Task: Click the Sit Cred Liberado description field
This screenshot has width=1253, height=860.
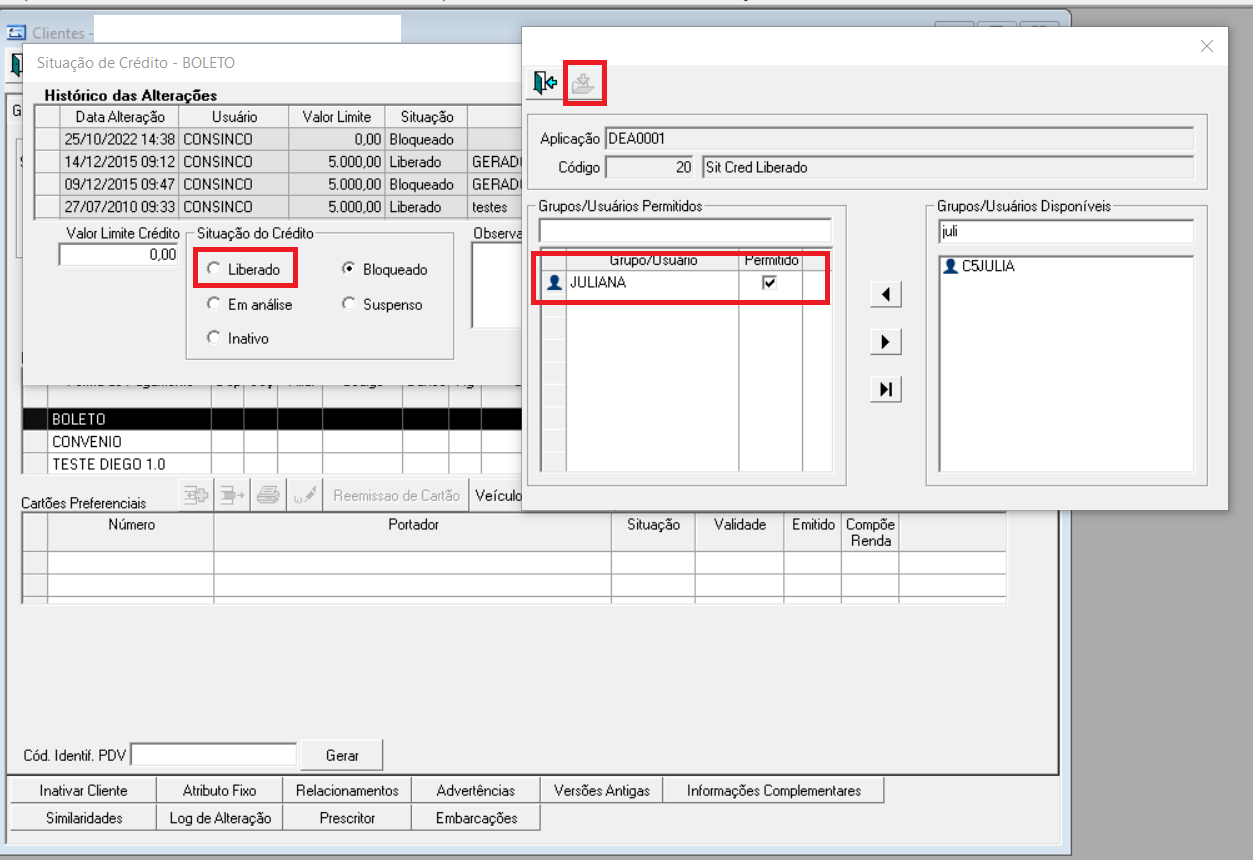Action: point(947,167)
